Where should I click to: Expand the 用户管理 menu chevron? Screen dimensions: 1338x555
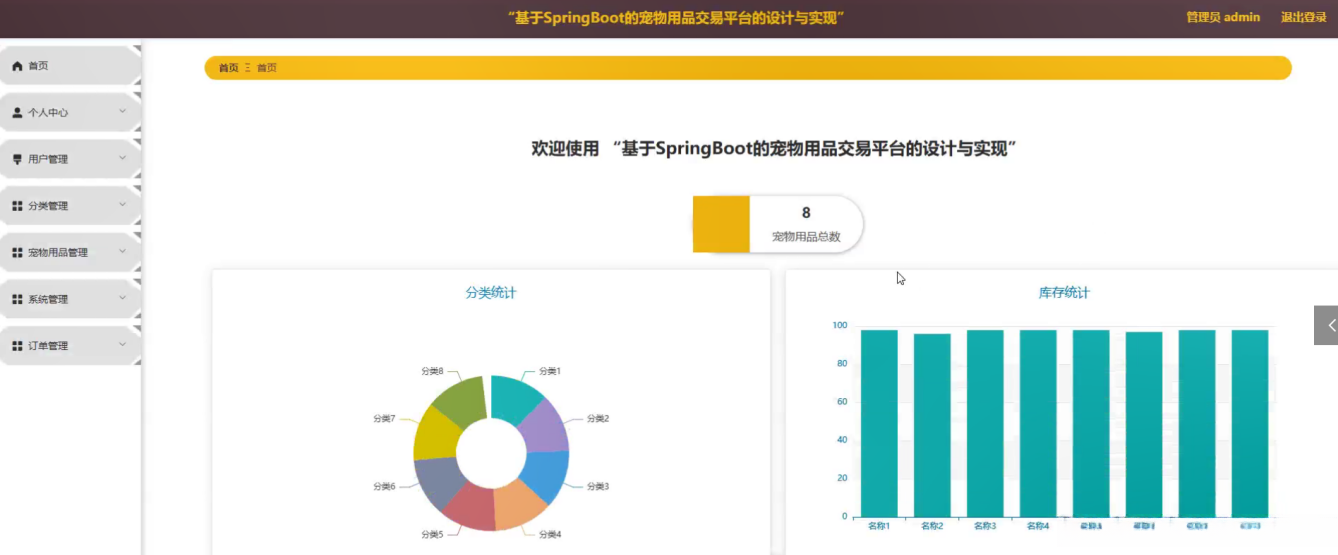[x=122, y=158]
